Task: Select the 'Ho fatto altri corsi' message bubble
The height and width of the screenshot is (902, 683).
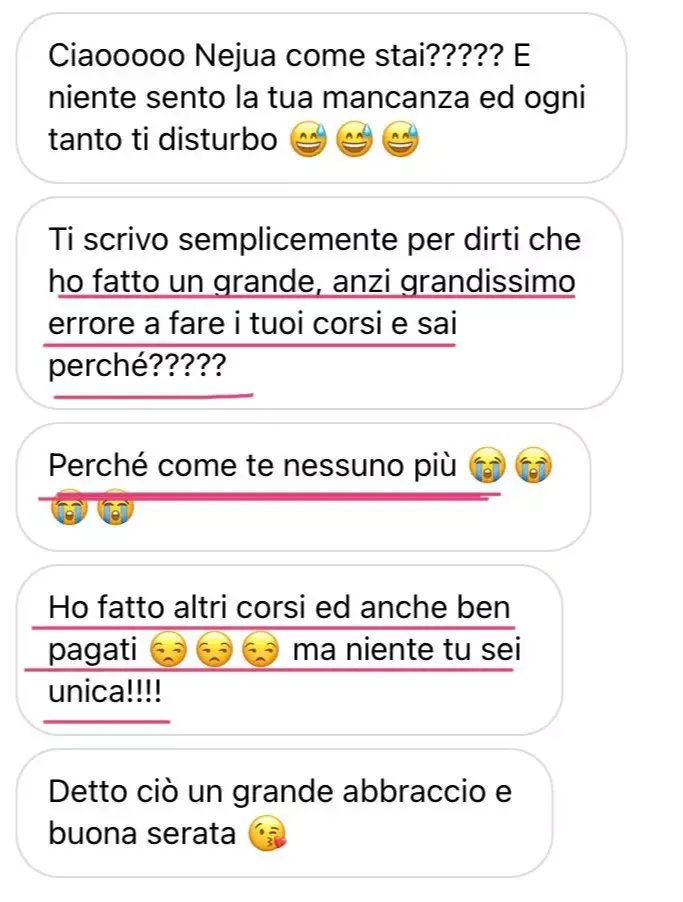Action: coord(289,650)
